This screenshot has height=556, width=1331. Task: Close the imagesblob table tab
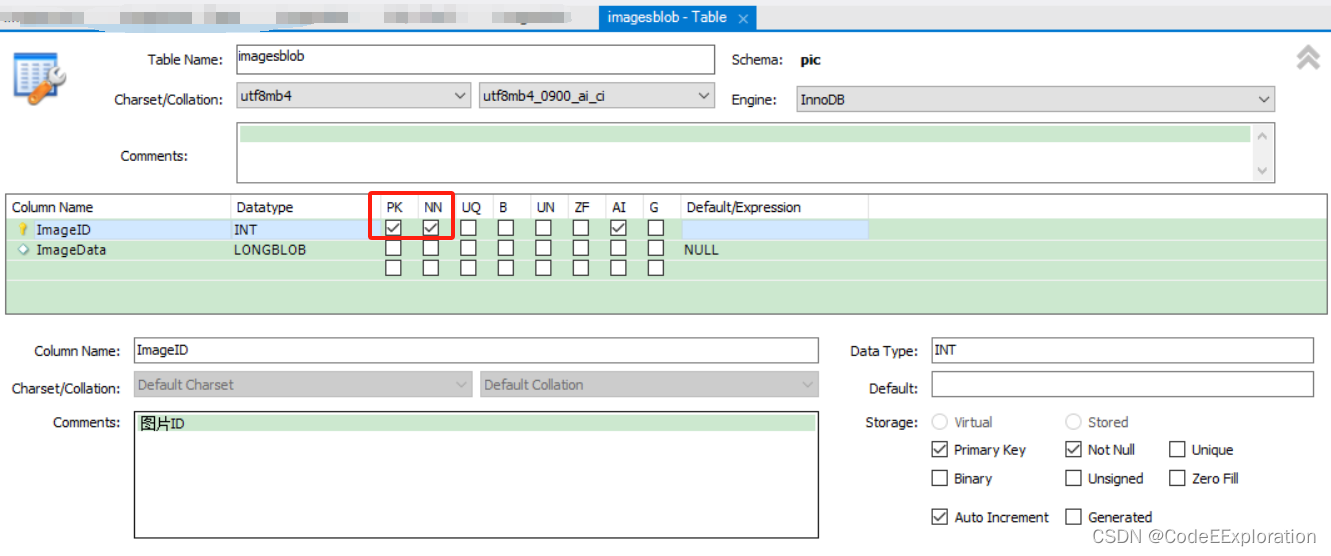pos(743,18)
